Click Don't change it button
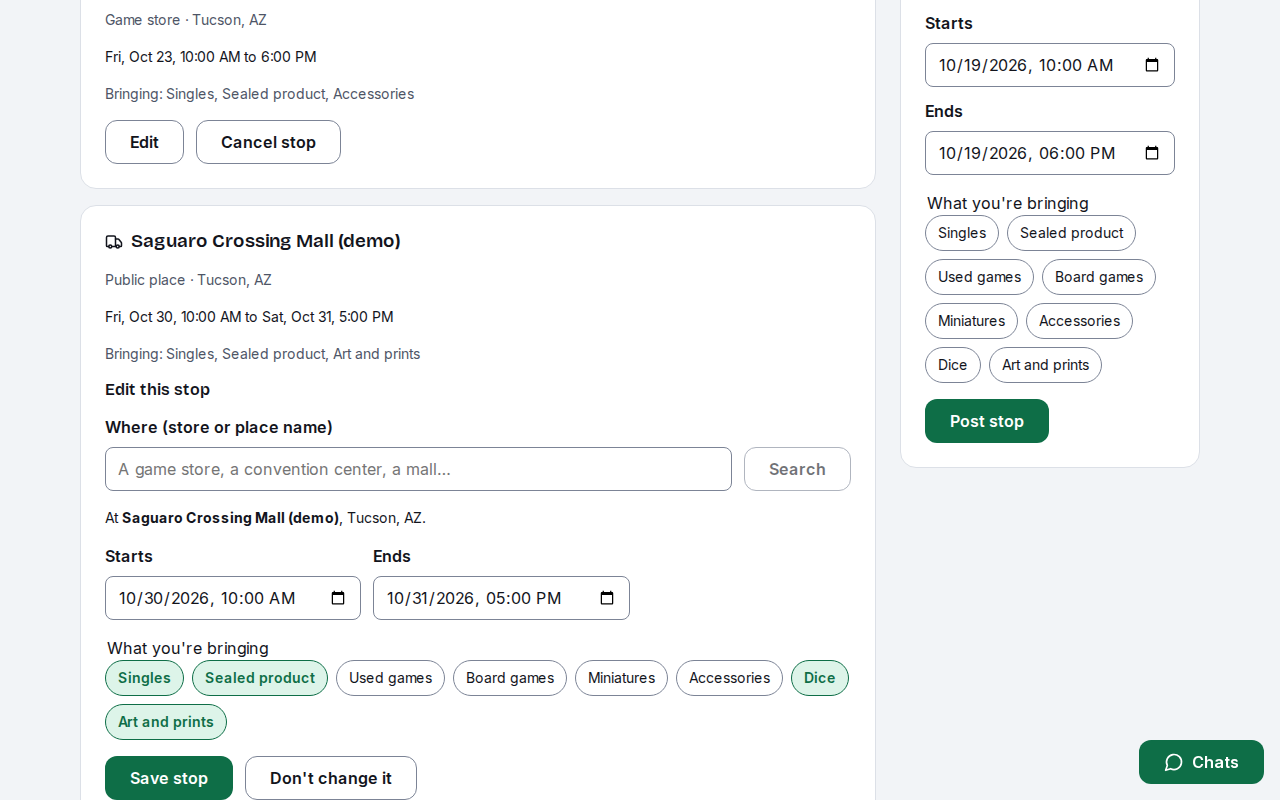Screen dimensions: 1280x800 [x=331, y=778]
